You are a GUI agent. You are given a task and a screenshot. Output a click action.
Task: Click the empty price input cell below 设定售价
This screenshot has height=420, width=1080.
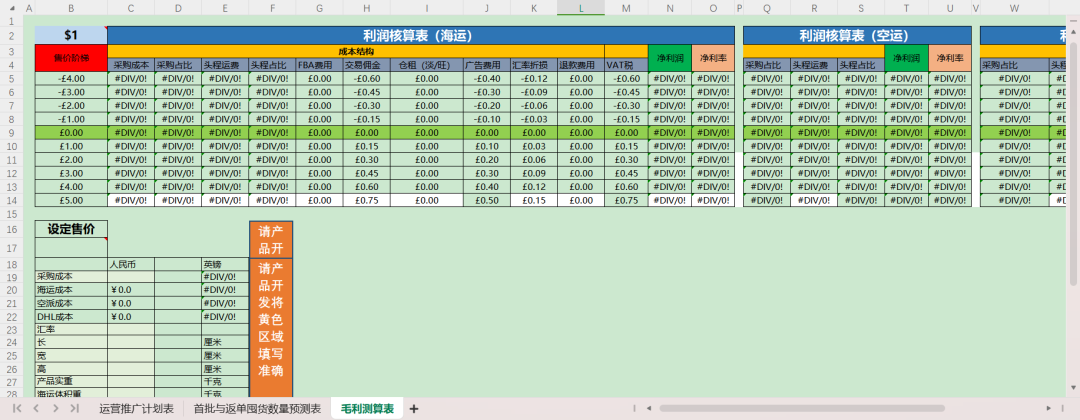71,248
